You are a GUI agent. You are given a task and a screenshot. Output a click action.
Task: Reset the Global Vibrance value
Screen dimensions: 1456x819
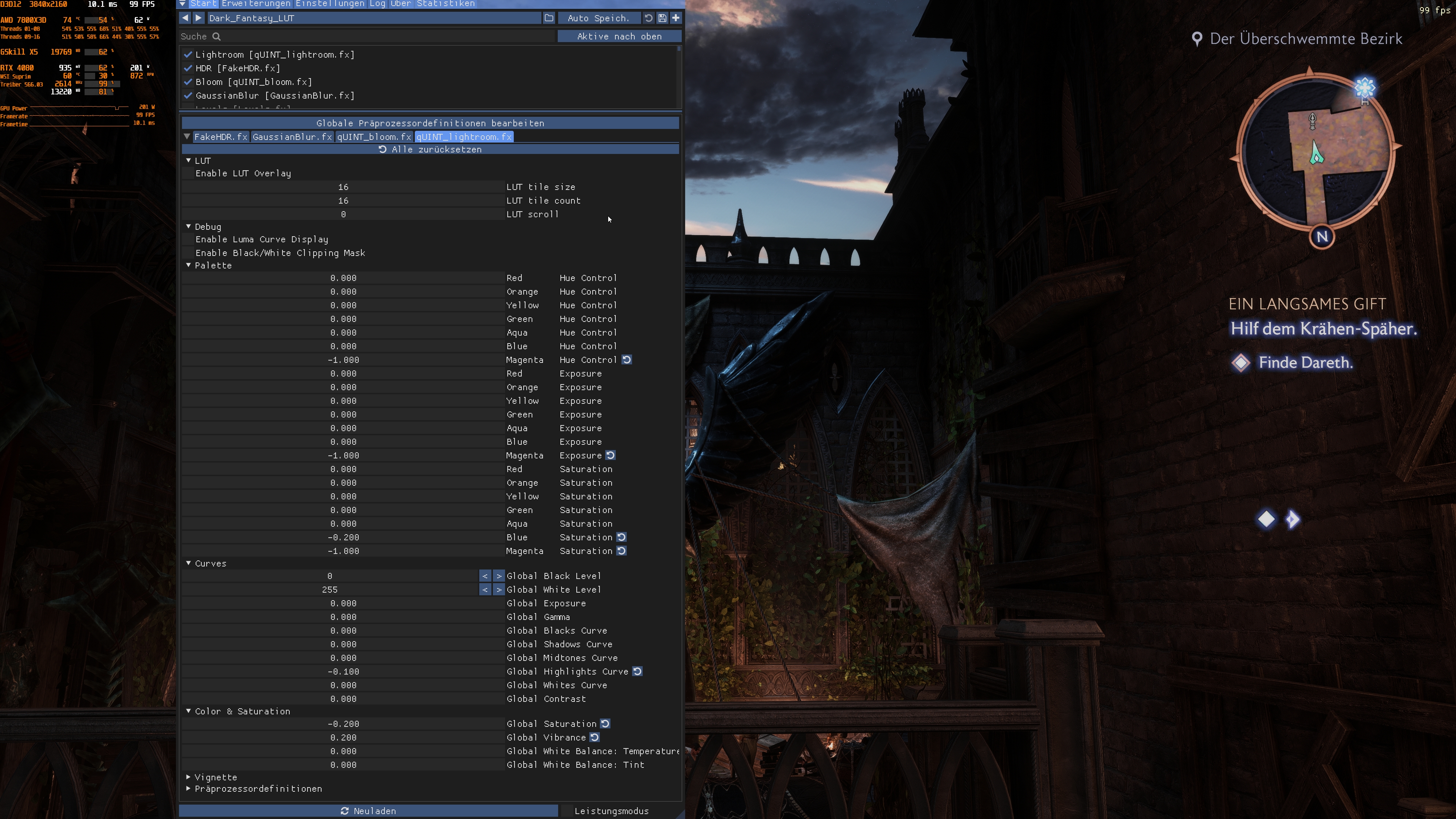tap(595, 737)
